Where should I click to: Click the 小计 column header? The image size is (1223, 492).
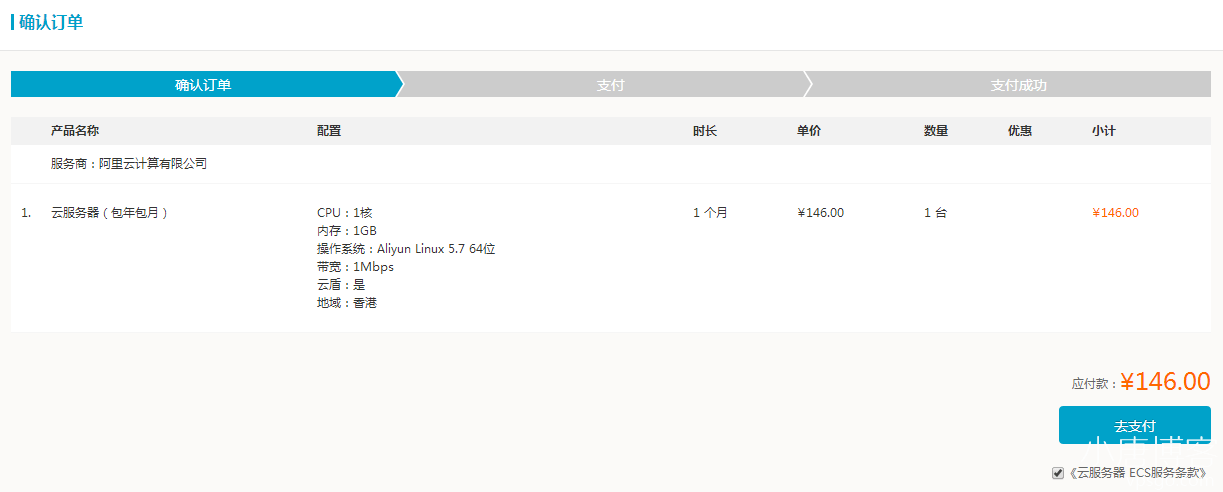point(1104,131)
